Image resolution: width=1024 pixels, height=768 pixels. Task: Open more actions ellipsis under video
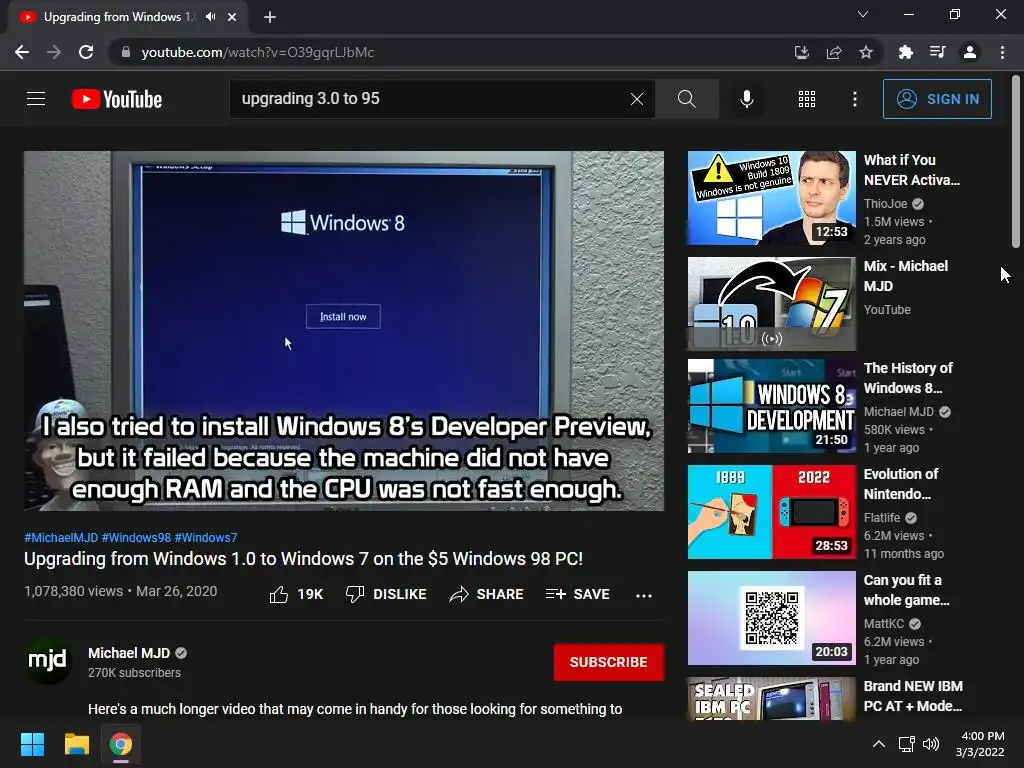(644, 595)
